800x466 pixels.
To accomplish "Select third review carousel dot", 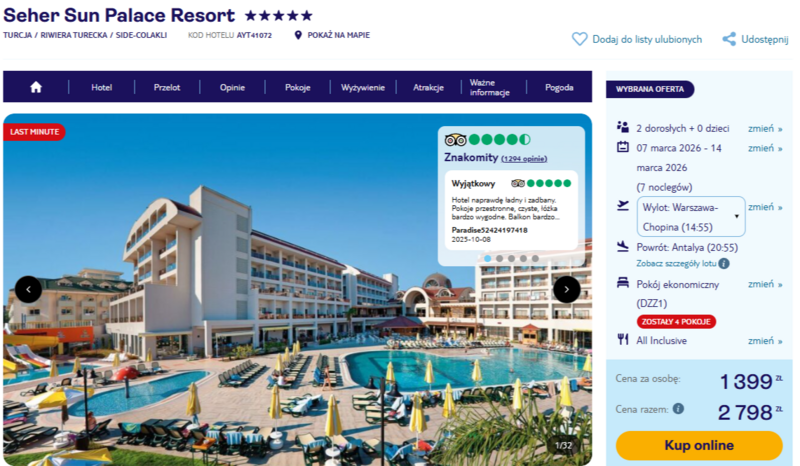I will 511,258.
